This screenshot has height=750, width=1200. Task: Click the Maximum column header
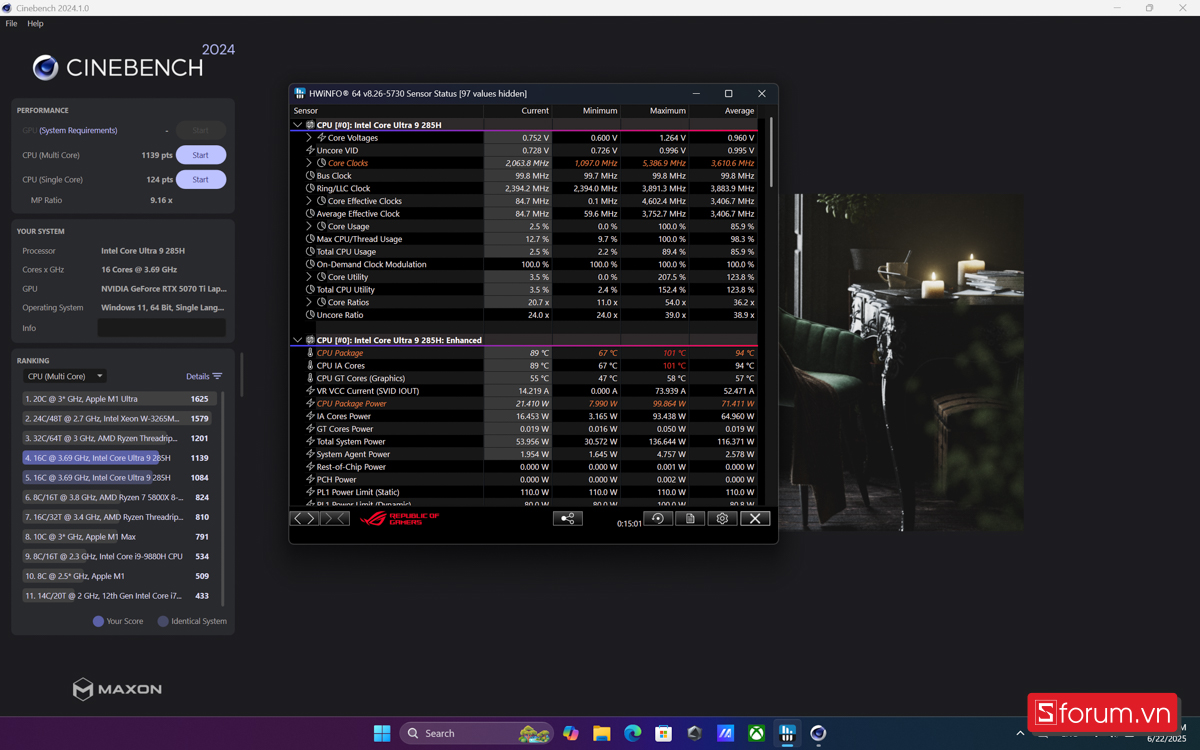click(x=655, y=110)
